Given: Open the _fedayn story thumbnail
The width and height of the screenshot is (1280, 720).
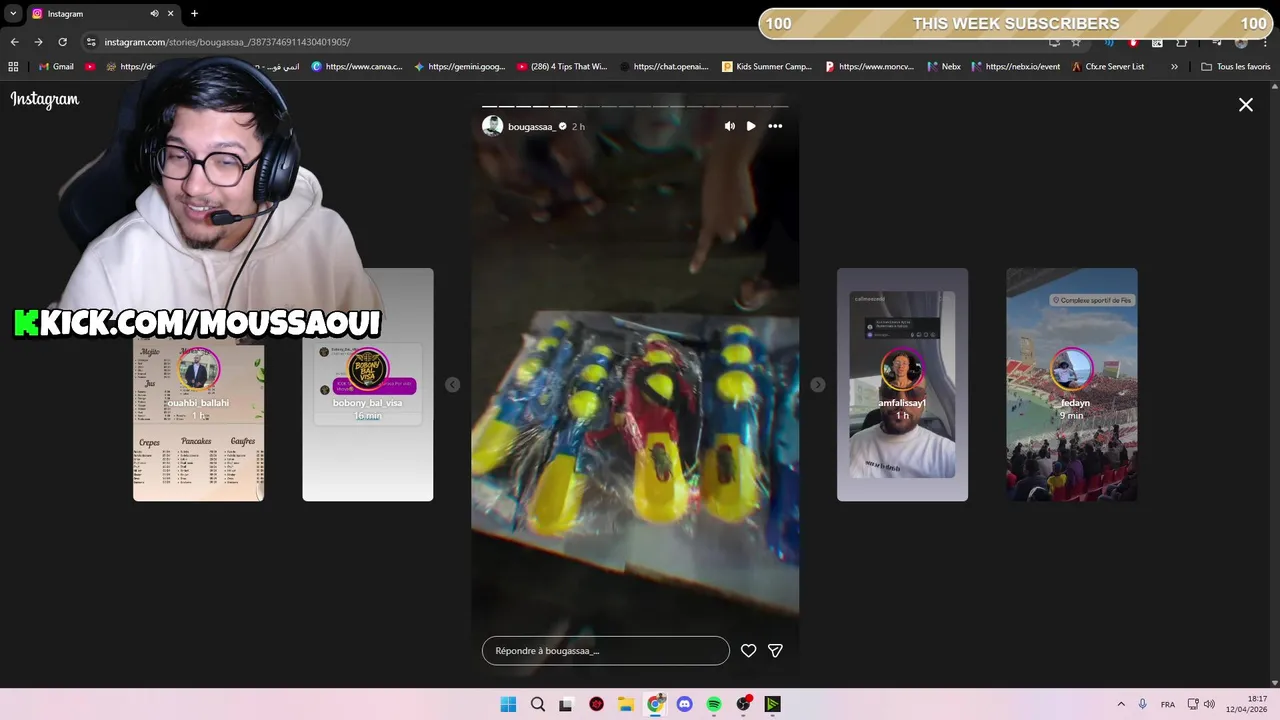Looking at the screenshot, I should pos(1072,384).
